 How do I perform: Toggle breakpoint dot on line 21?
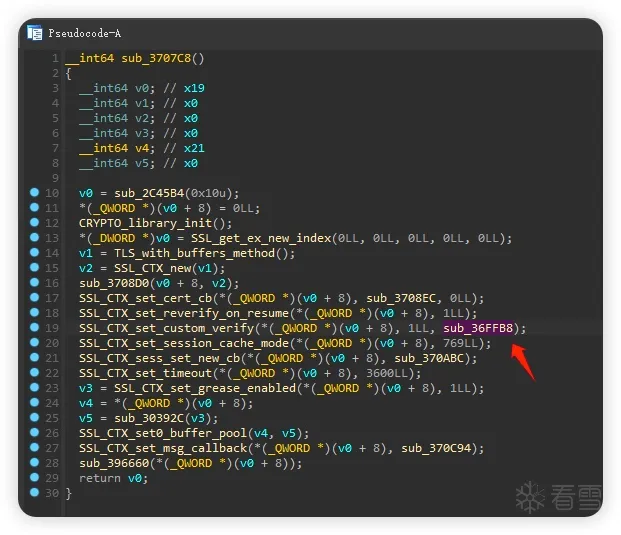point(34,357)
